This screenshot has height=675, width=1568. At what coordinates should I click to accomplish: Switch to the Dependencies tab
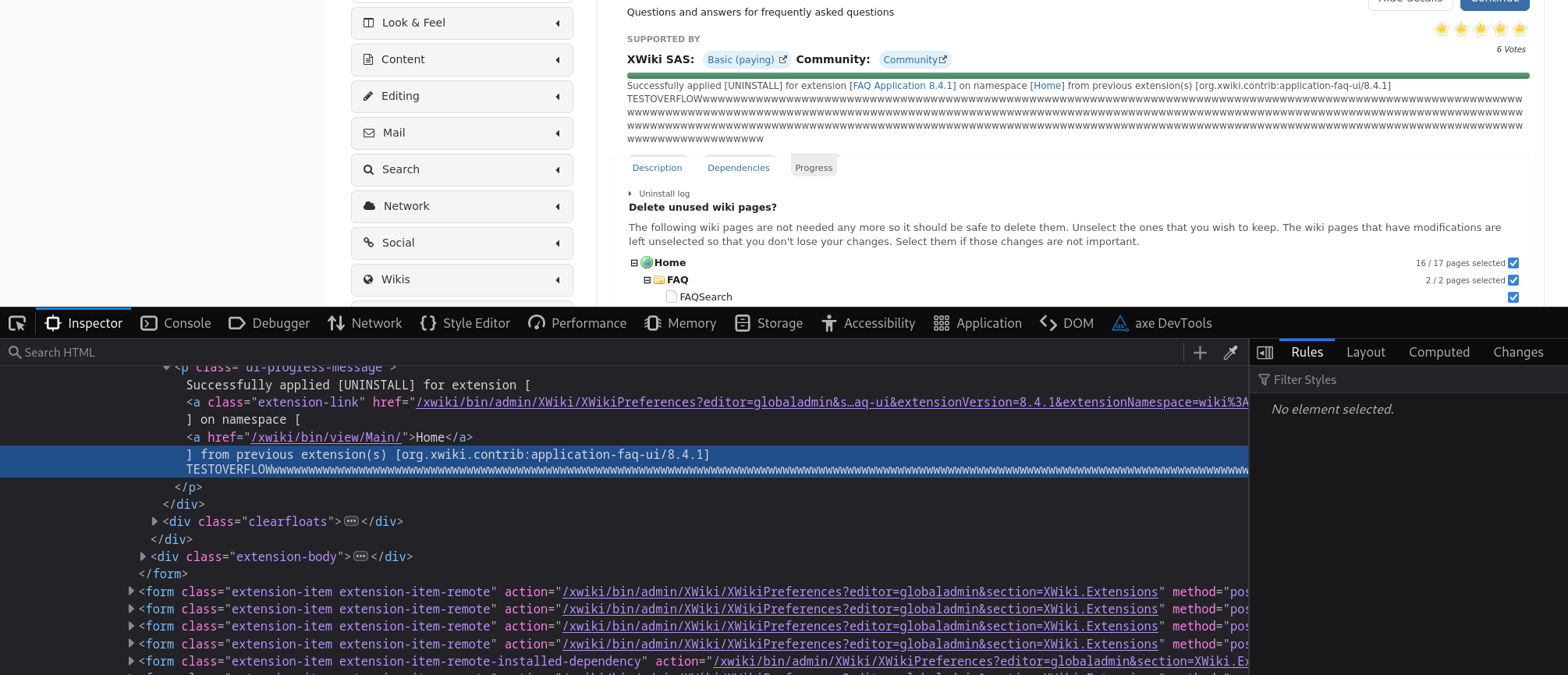tap(738, 168)
